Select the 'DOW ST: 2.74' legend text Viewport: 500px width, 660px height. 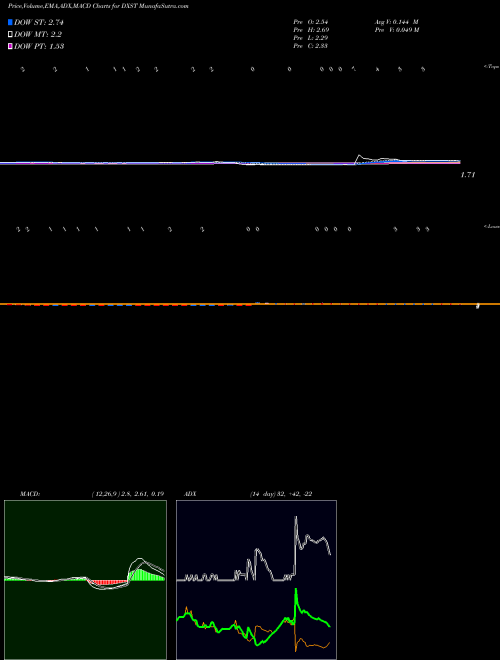point(39,23)
